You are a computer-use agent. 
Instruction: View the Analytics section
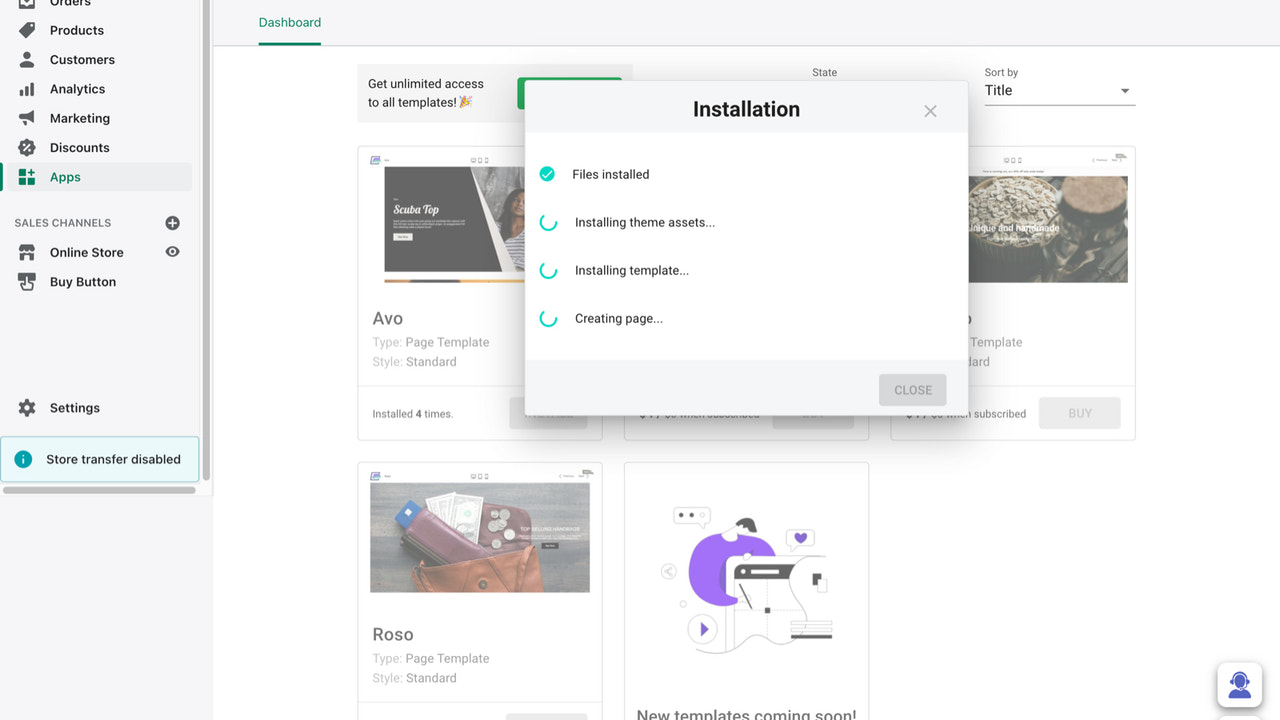pos(78,88)
